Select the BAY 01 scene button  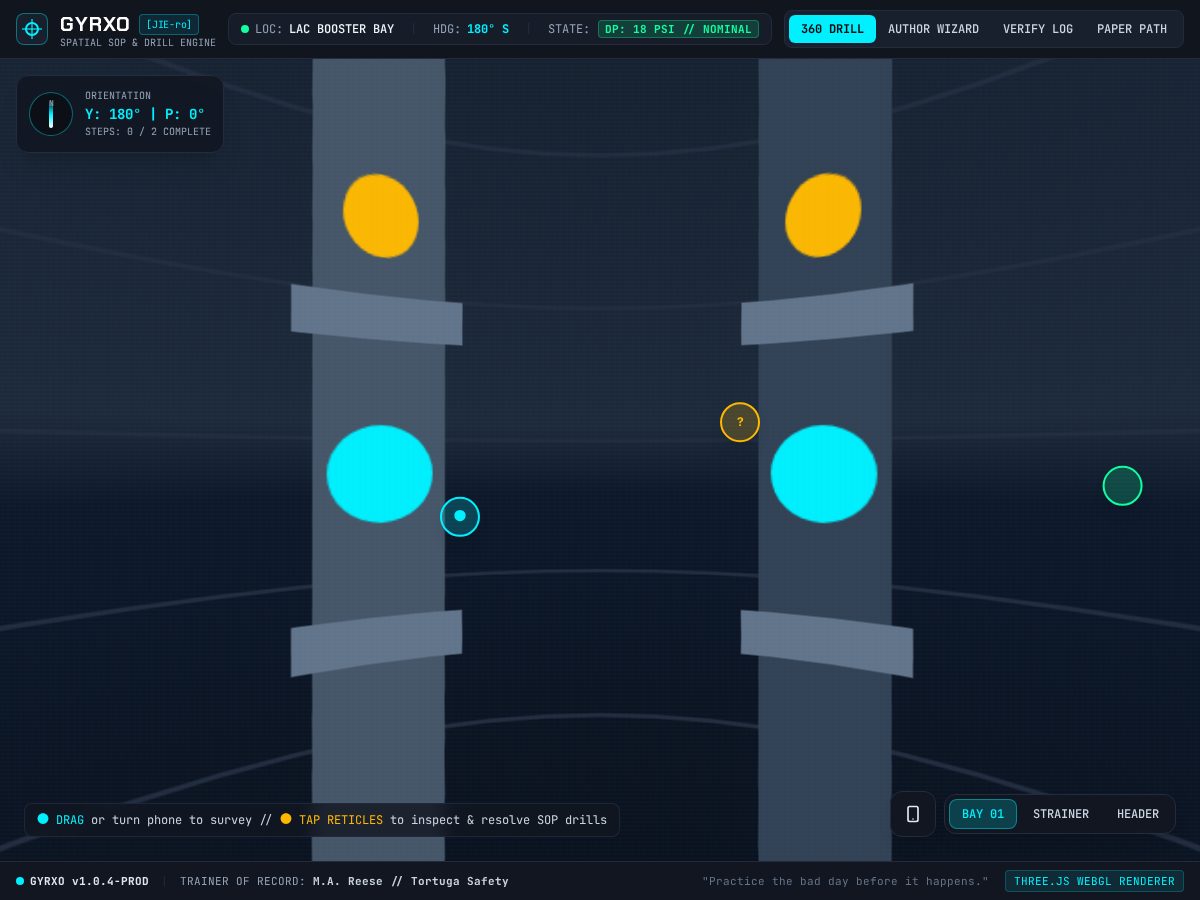[983, 814]
